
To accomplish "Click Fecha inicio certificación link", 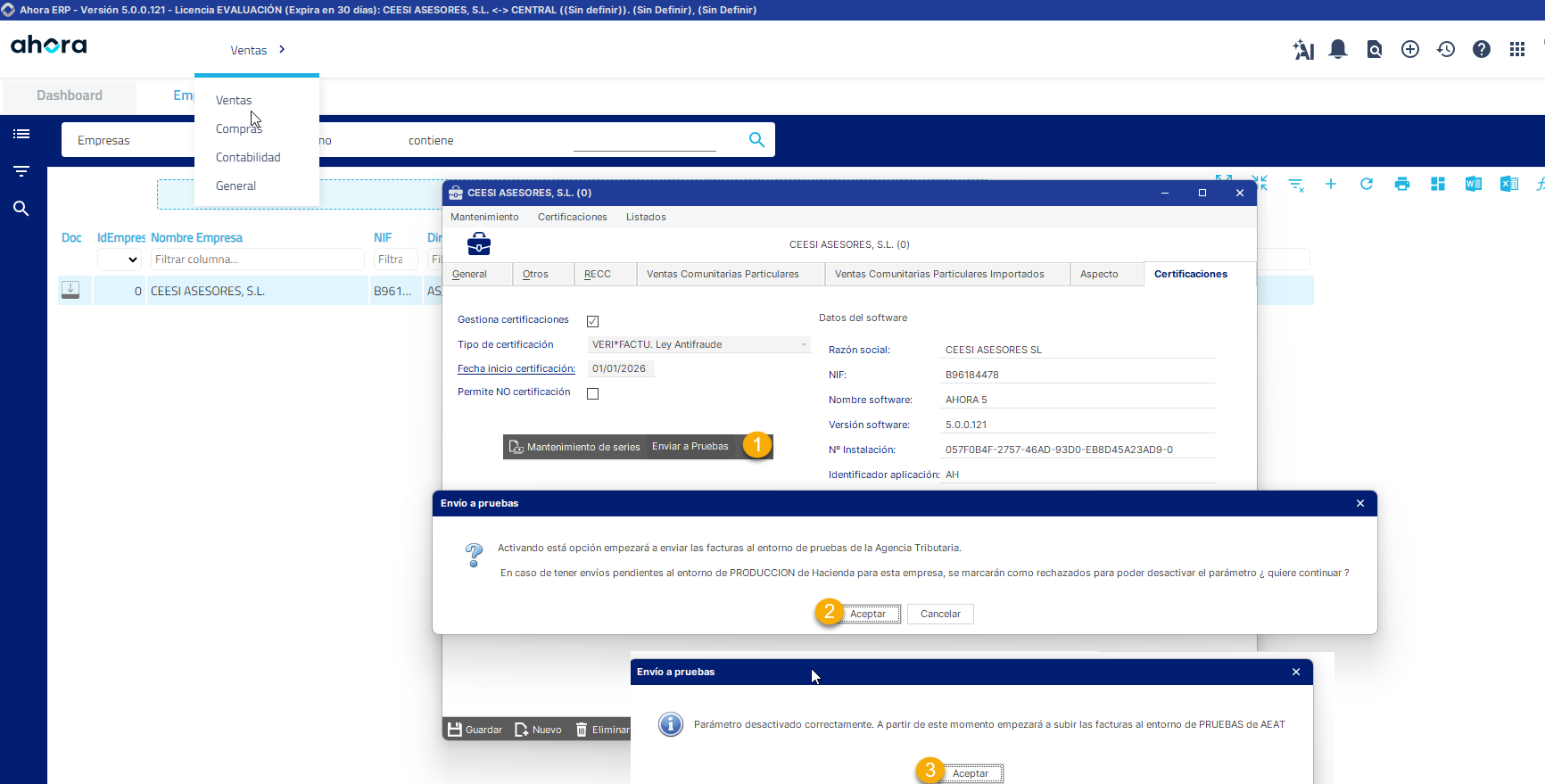I will [516, 368].
